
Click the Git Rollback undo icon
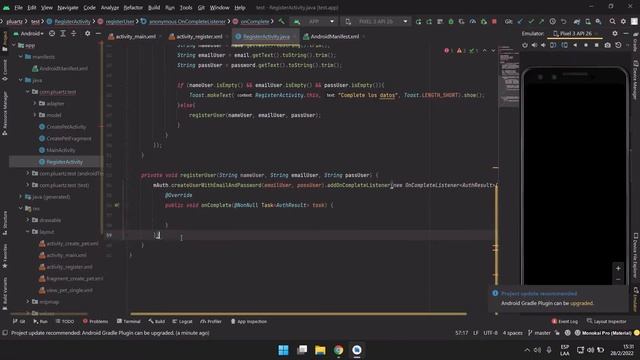(x=563, y=21)
